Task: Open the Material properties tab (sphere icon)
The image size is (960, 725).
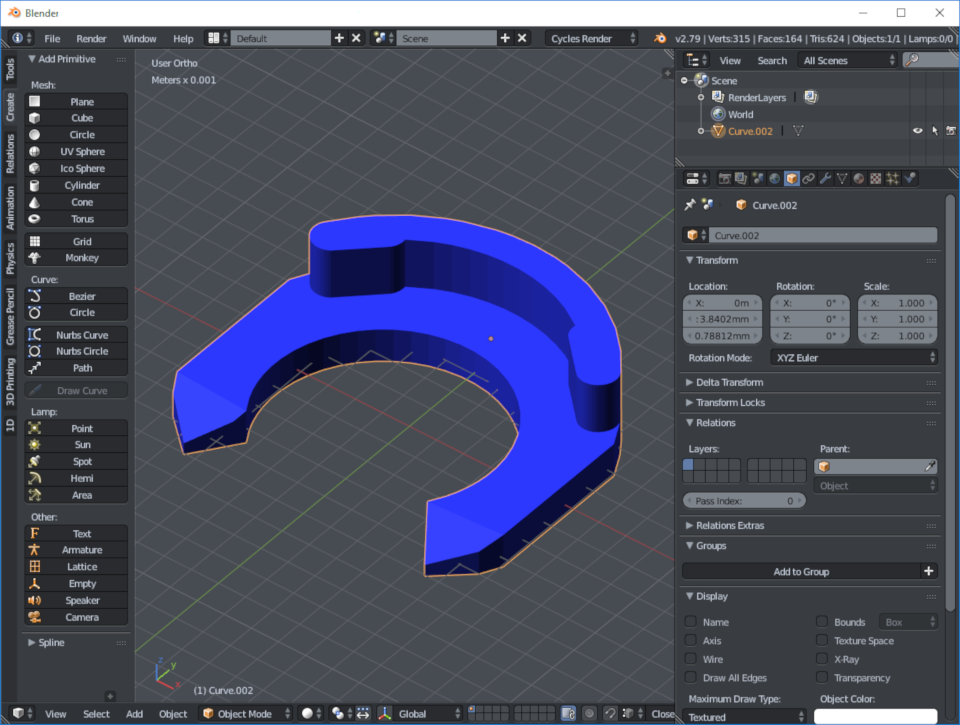Action: click(x=858, y=179)
